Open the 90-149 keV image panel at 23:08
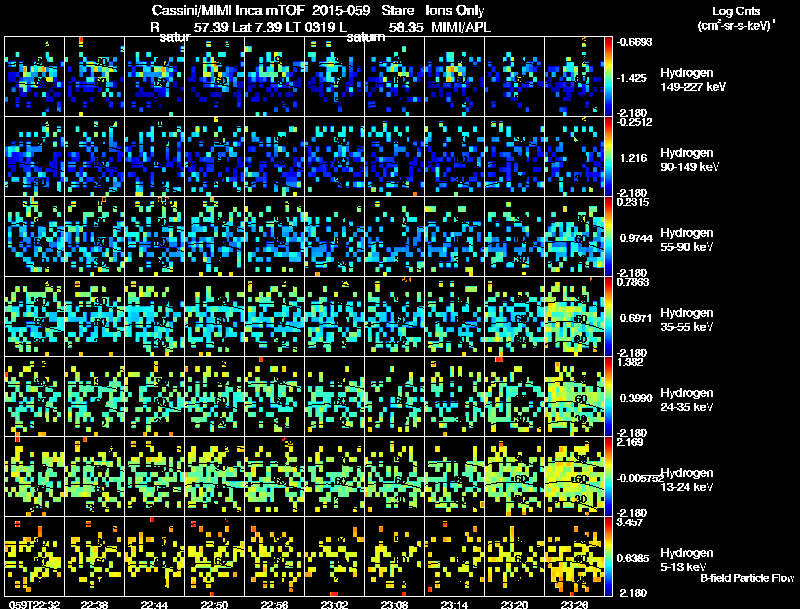 394,157
